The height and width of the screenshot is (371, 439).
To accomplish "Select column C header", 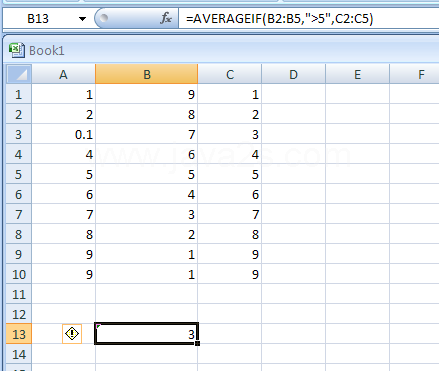I will pos(230,74).
